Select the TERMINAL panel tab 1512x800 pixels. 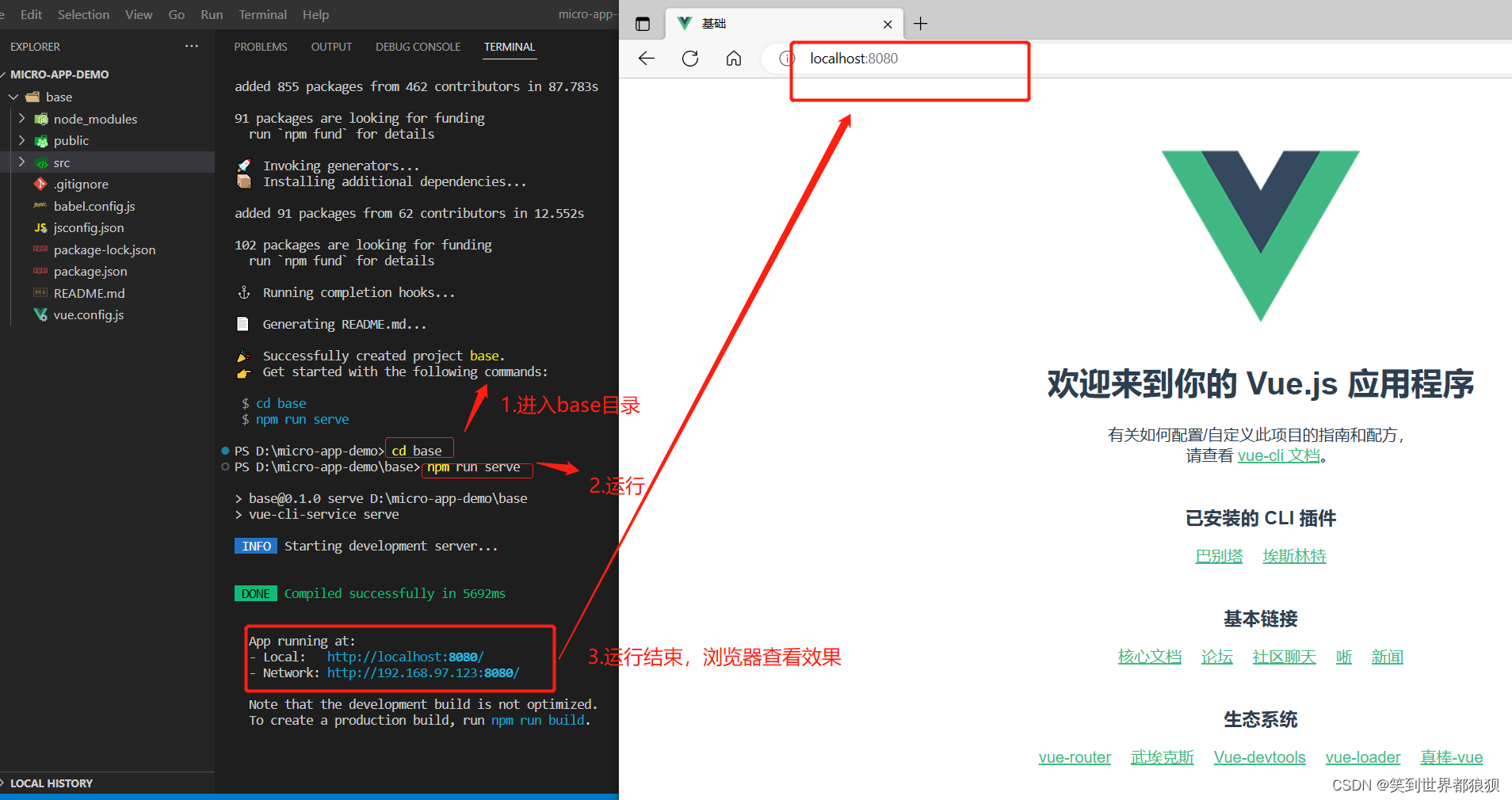[510, 47]
